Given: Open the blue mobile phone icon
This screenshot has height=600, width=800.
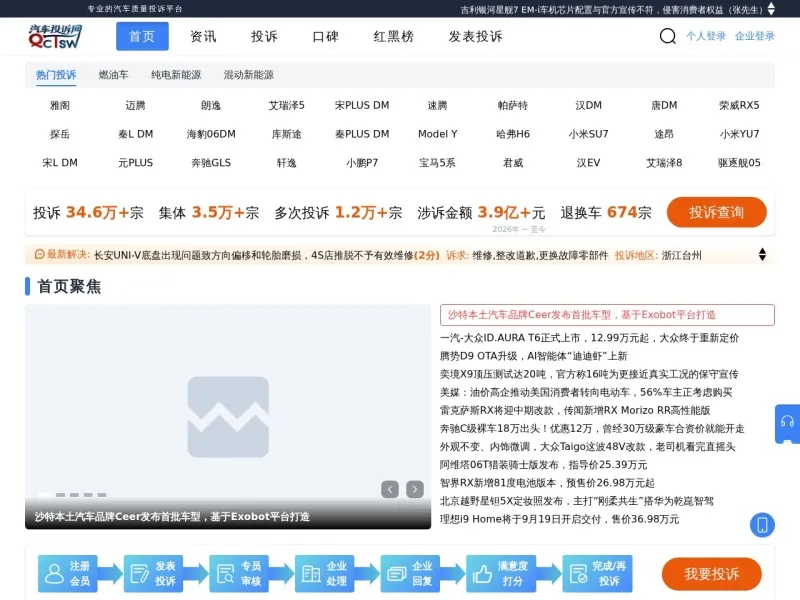Looking at the screenshot, I should [762, 525].
